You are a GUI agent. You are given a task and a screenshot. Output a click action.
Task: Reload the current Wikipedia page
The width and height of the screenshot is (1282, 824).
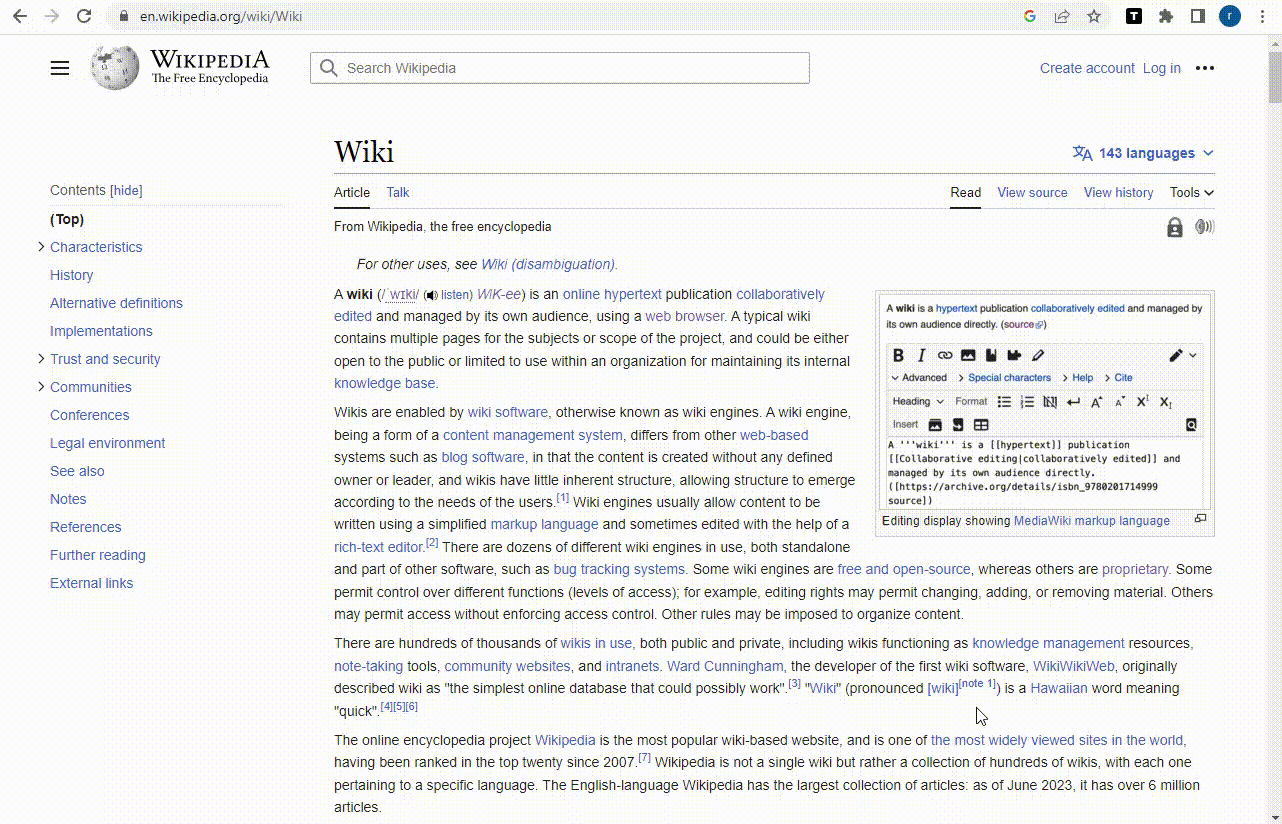[x=84, y=16]
